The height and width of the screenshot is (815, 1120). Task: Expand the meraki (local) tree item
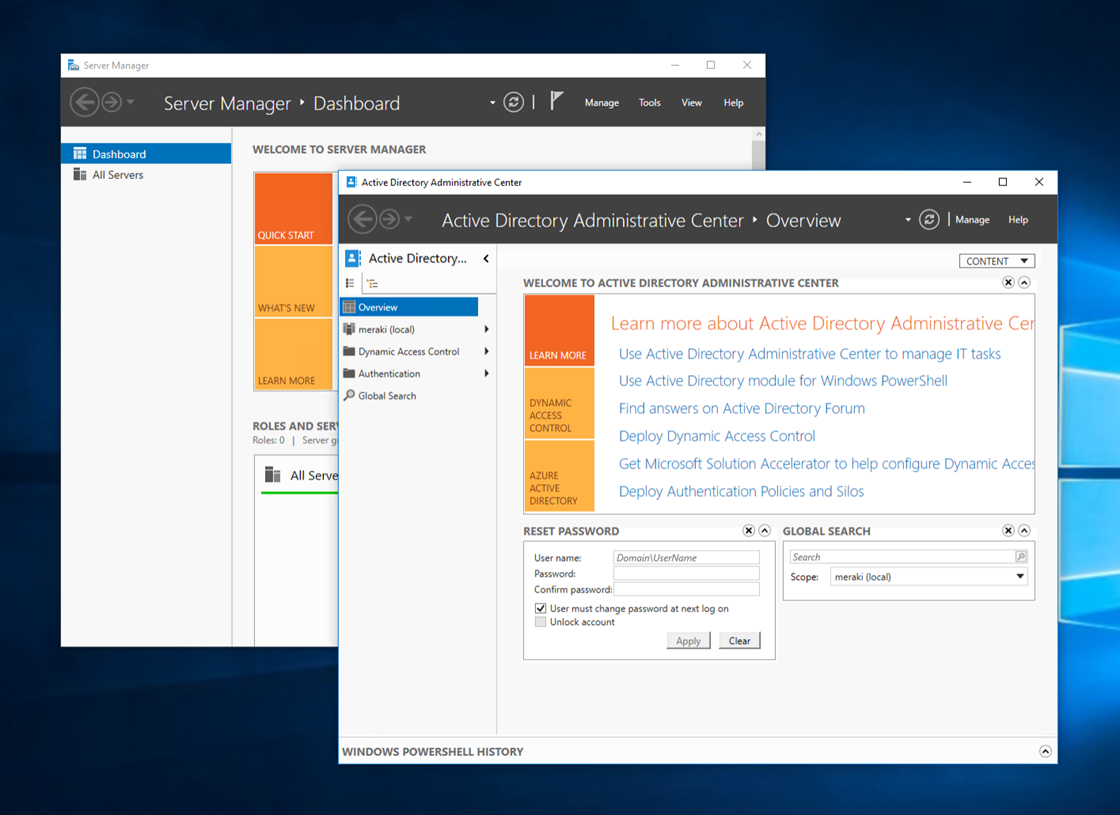click(x=486, y=329)
